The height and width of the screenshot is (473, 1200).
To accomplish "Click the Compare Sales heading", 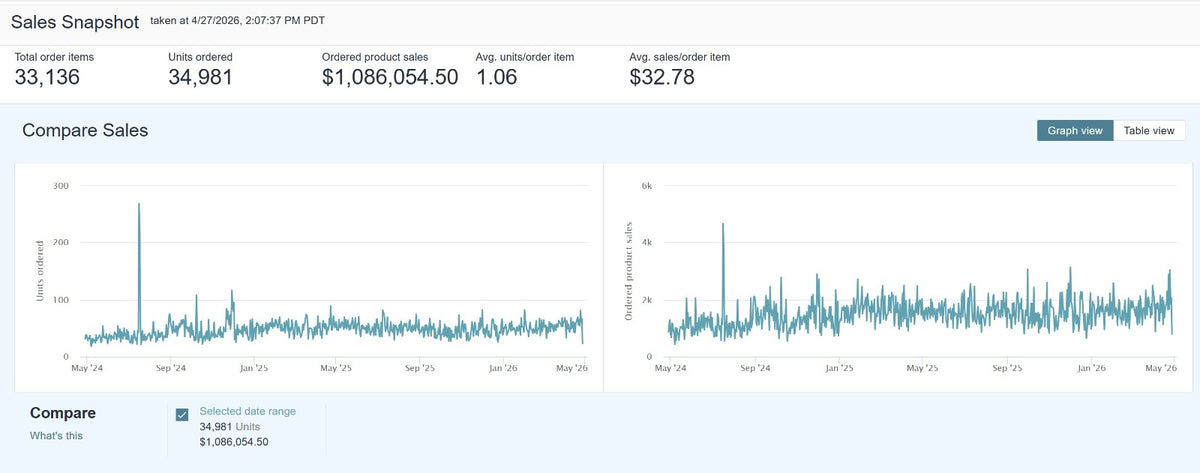I will (85, 131).
